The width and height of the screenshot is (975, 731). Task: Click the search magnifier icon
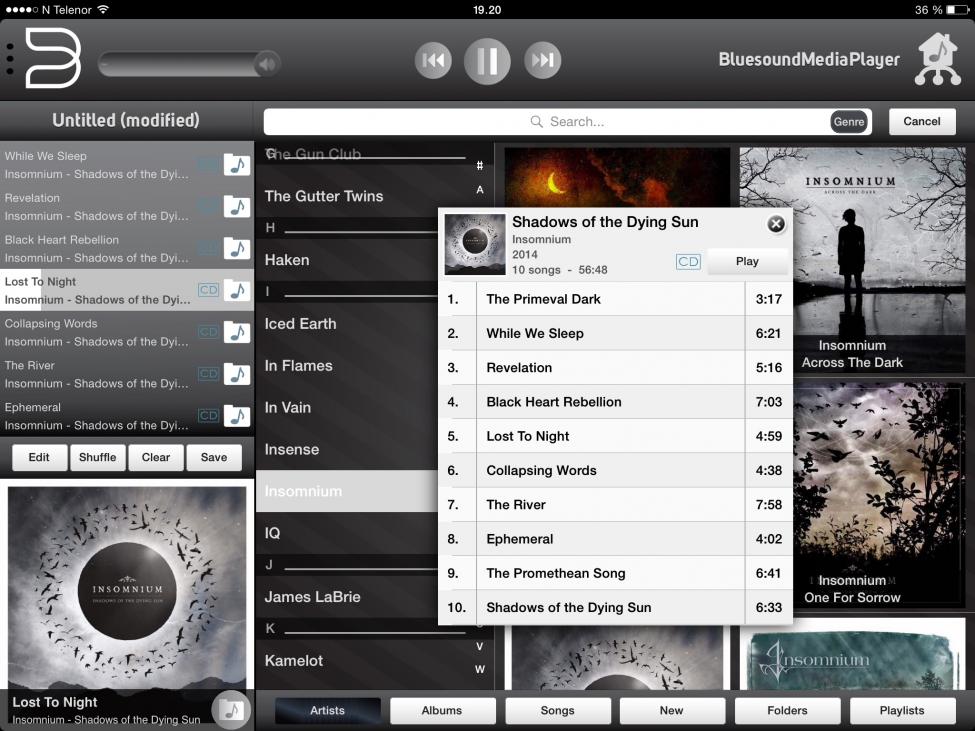click(536, 121)
